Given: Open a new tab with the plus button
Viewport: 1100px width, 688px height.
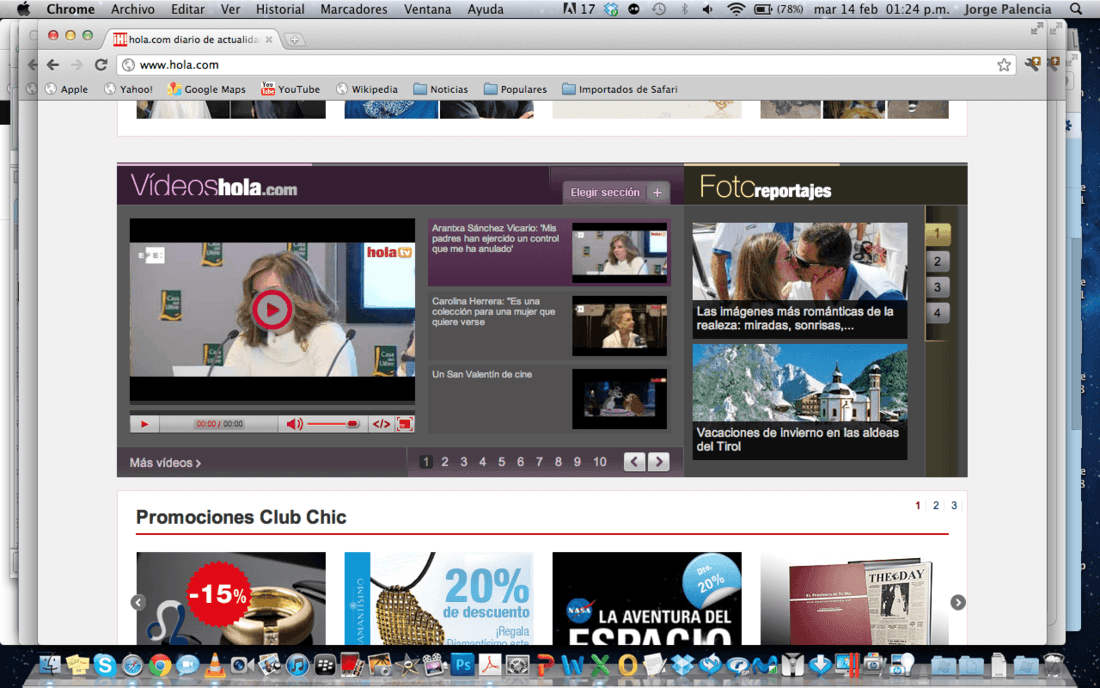Looking at the screenshot, I should 295,40.
